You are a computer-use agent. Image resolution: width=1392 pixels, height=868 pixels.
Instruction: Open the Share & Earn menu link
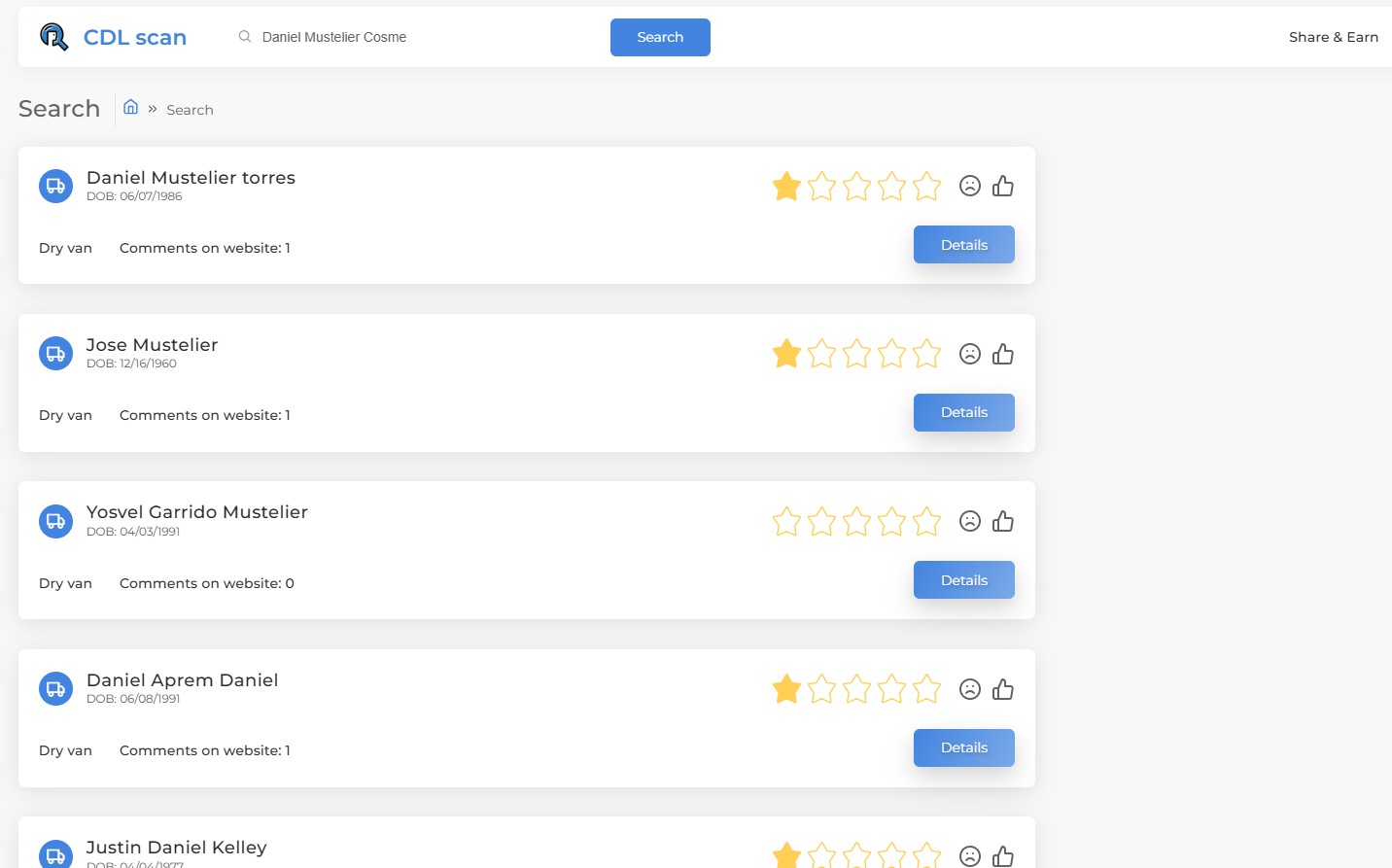coord(1333,37)
